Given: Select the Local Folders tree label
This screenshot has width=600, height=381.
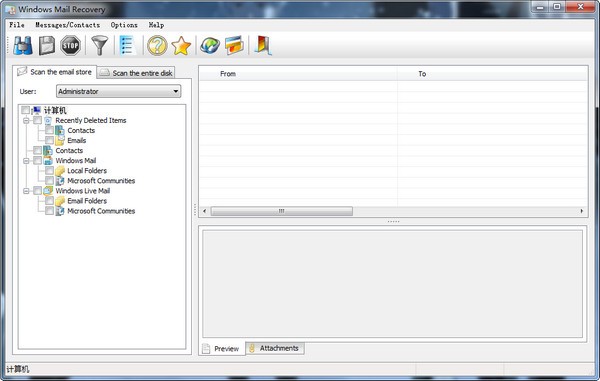Looking at the screenshot, I should click(x=87, y=171).
